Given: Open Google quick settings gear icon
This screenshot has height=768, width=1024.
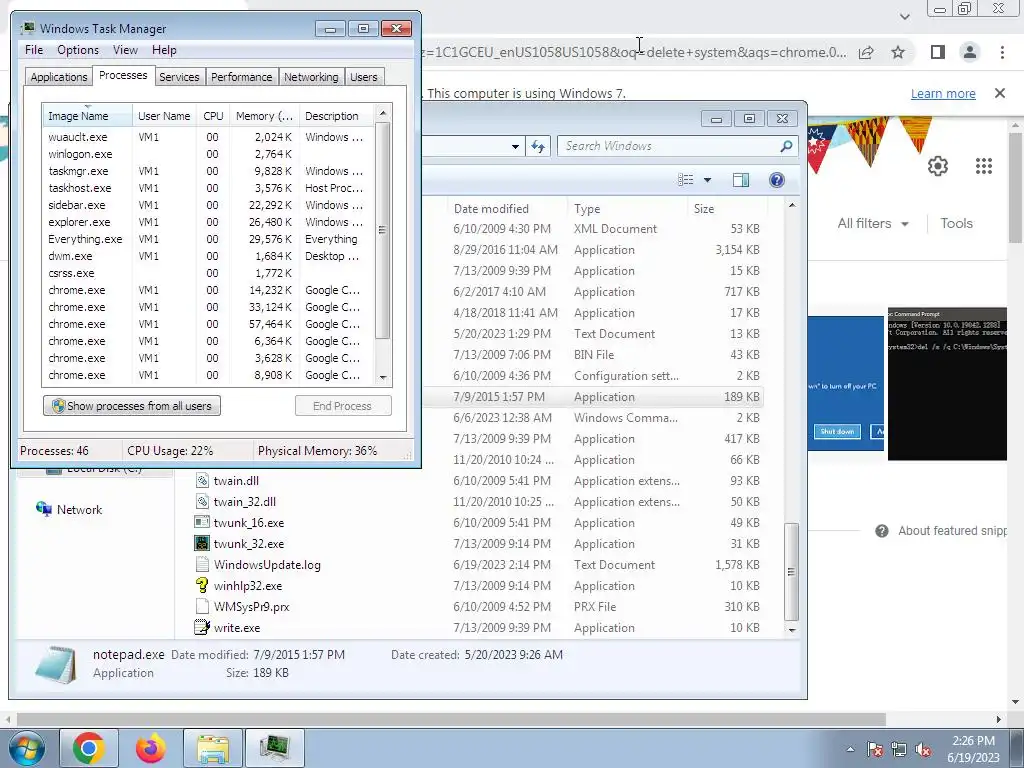Looking at the screenshot, I should pyautogui.click(x=938, y=166).
